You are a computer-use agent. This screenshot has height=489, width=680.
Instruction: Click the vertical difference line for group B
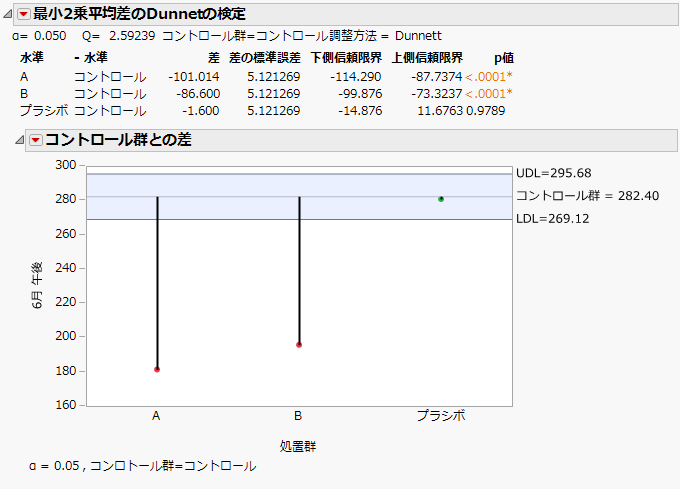coord(299,271)
